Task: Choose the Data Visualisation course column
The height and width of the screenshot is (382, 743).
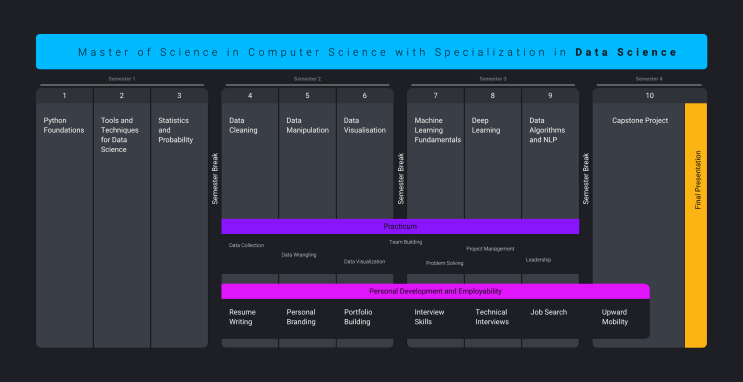Action: coord(365,161)
